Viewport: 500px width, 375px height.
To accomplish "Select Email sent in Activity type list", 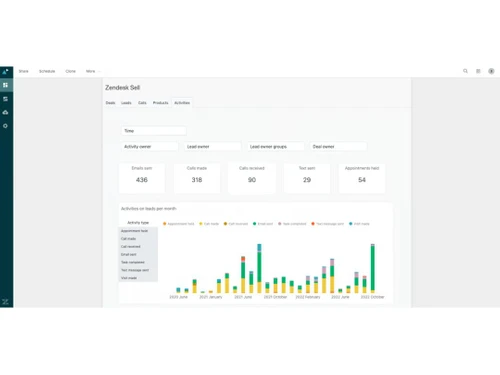I will 138,254.
